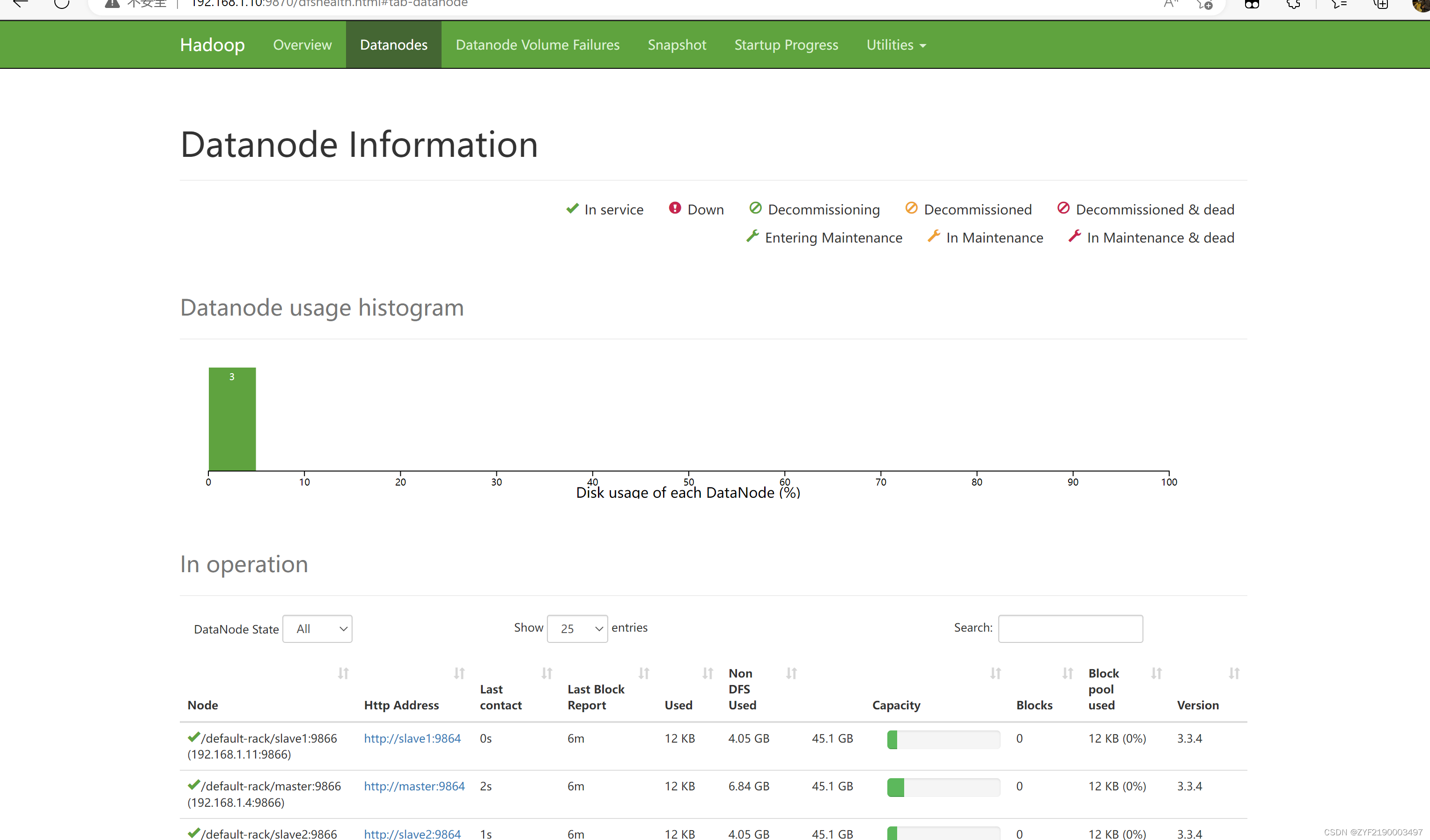Sort by Version column arrows icon
The height and width of the screenshot is (840, 1430).
point(1234,673)
